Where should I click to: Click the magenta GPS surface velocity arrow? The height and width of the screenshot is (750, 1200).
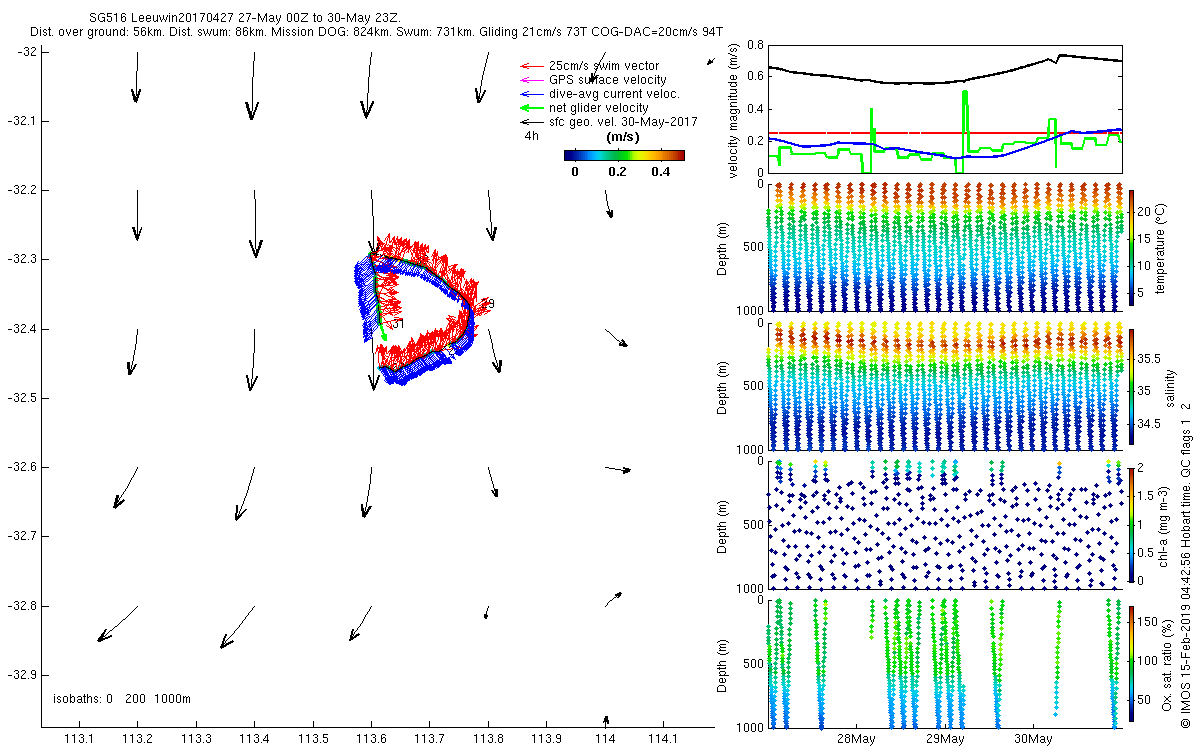[530, 80]
